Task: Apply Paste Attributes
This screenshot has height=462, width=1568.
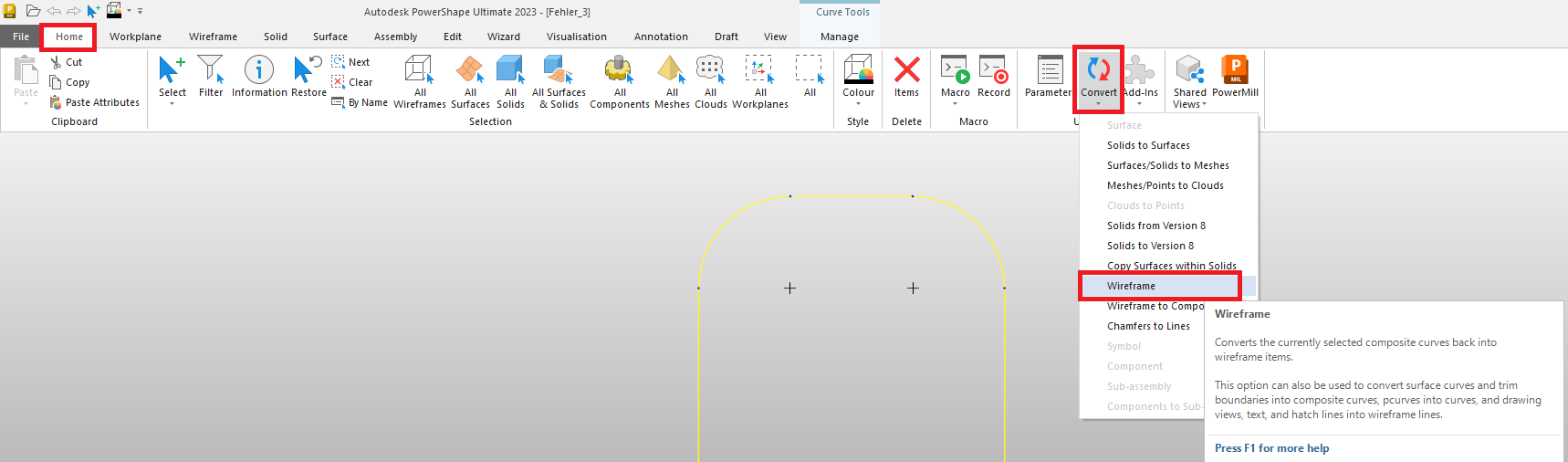Action: point(95,102)
